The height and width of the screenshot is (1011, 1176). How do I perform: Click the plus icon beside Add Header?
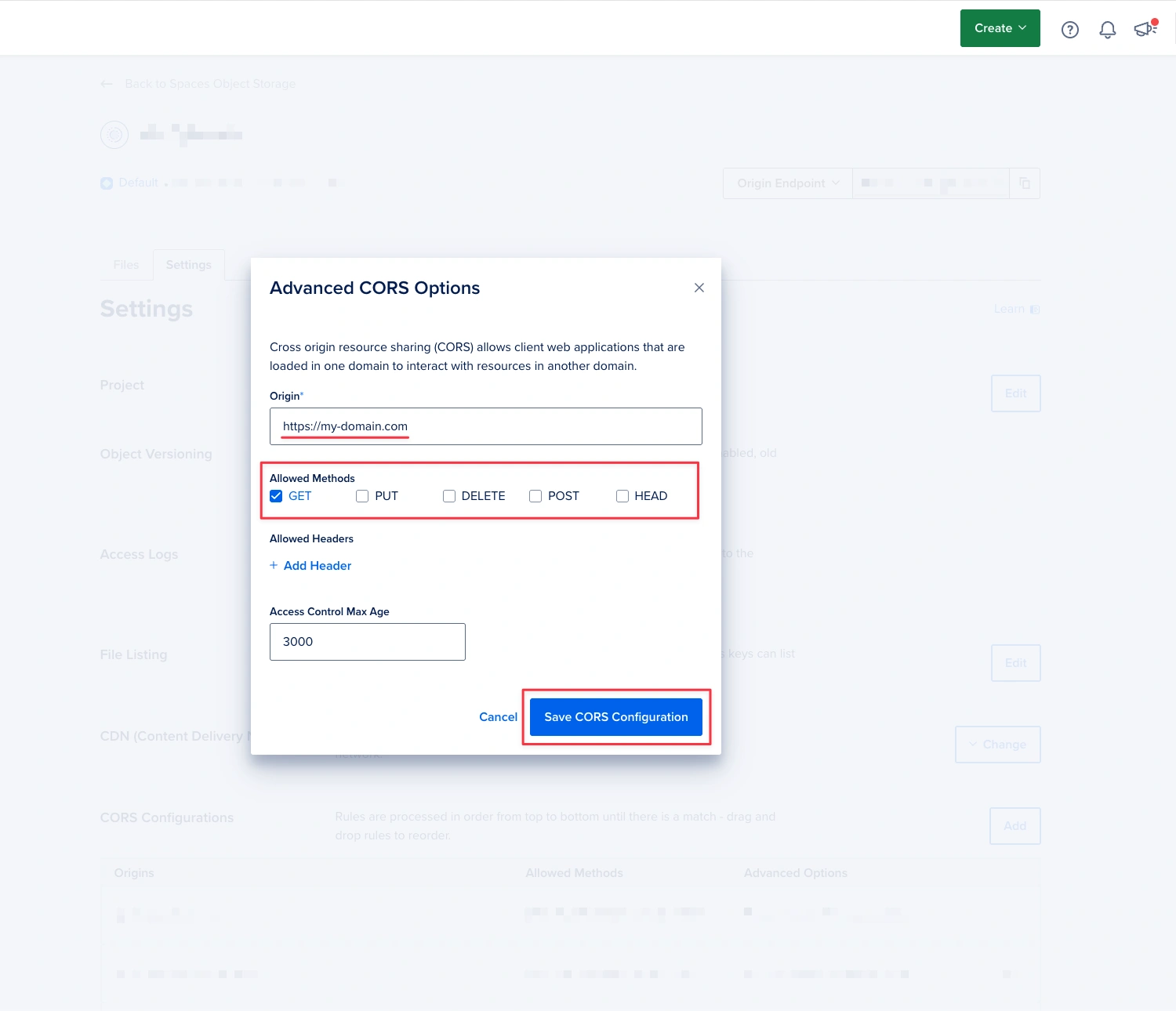[x=274, y=565]
